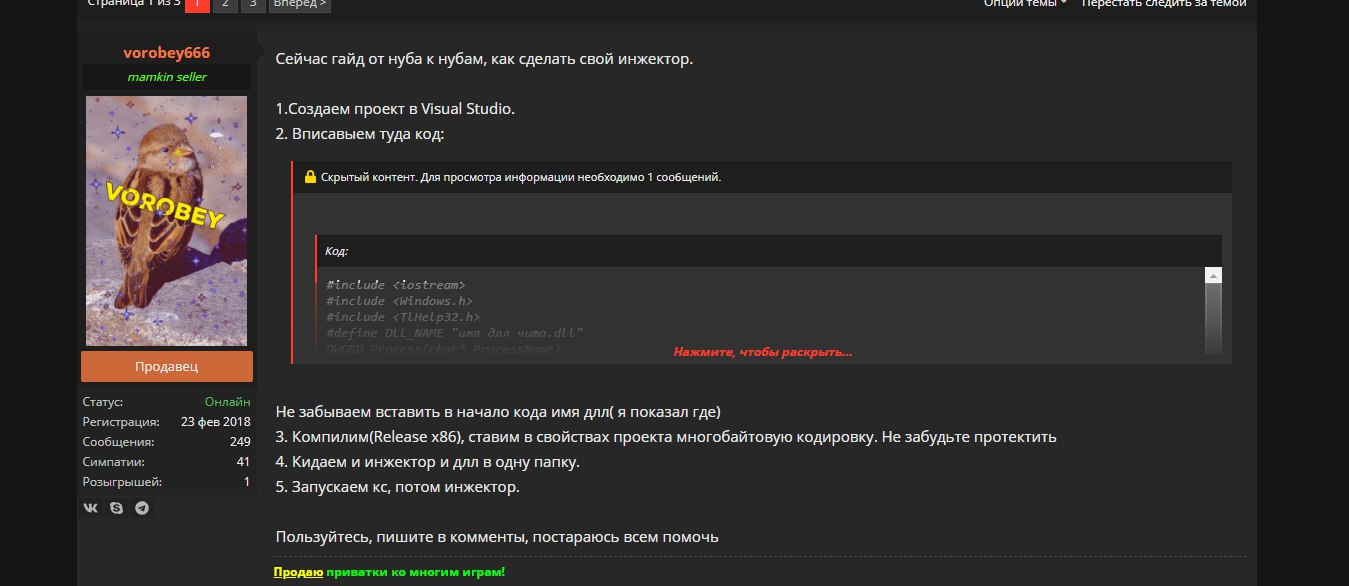Screen dimensions: 1349x586
Task: Click the code block vertical scrollbar thumb
Action: pyautogui.click(x=1213, y=318)
